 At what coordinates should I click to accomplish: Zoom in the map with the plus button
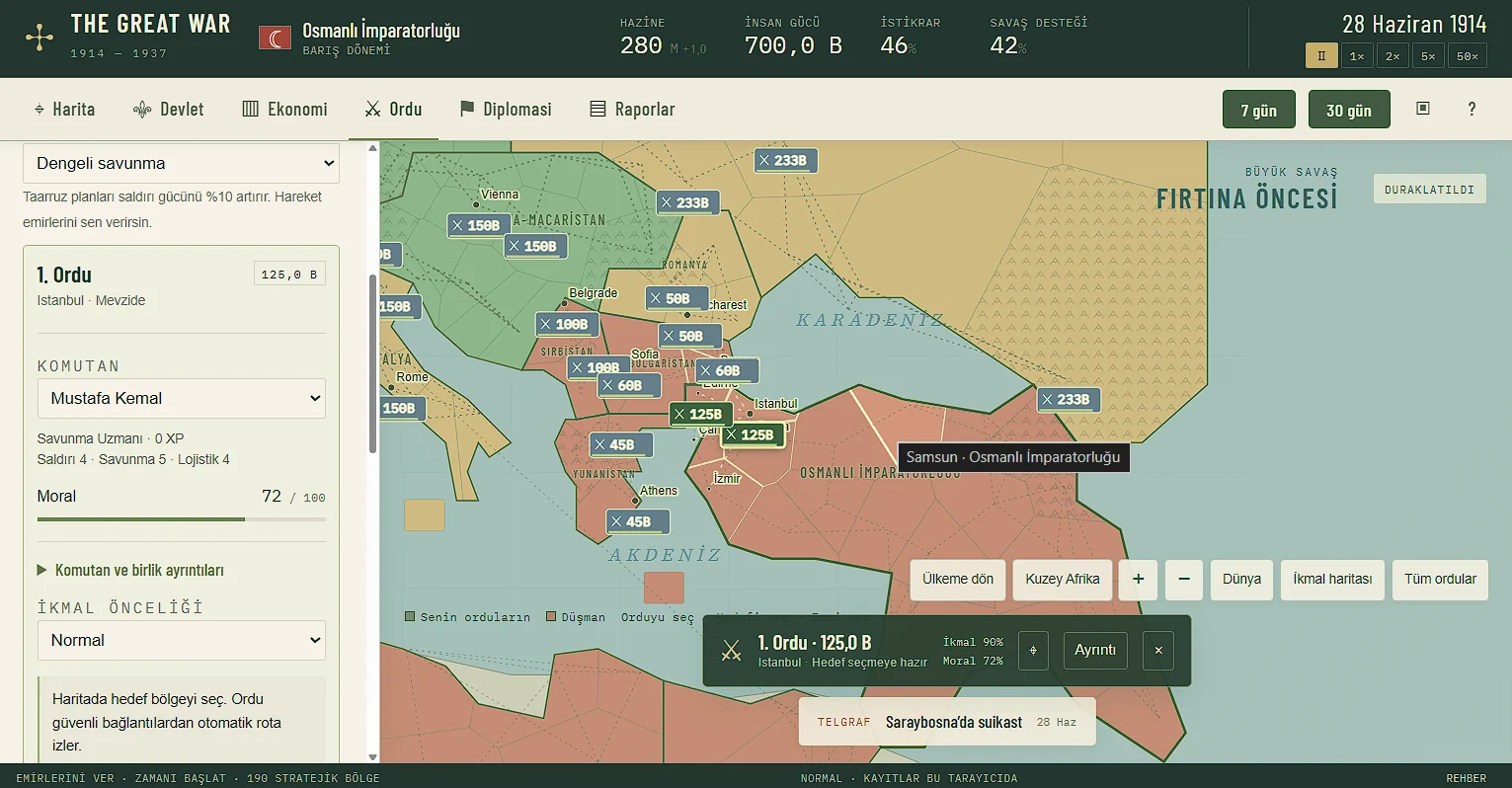[1139, 580]
